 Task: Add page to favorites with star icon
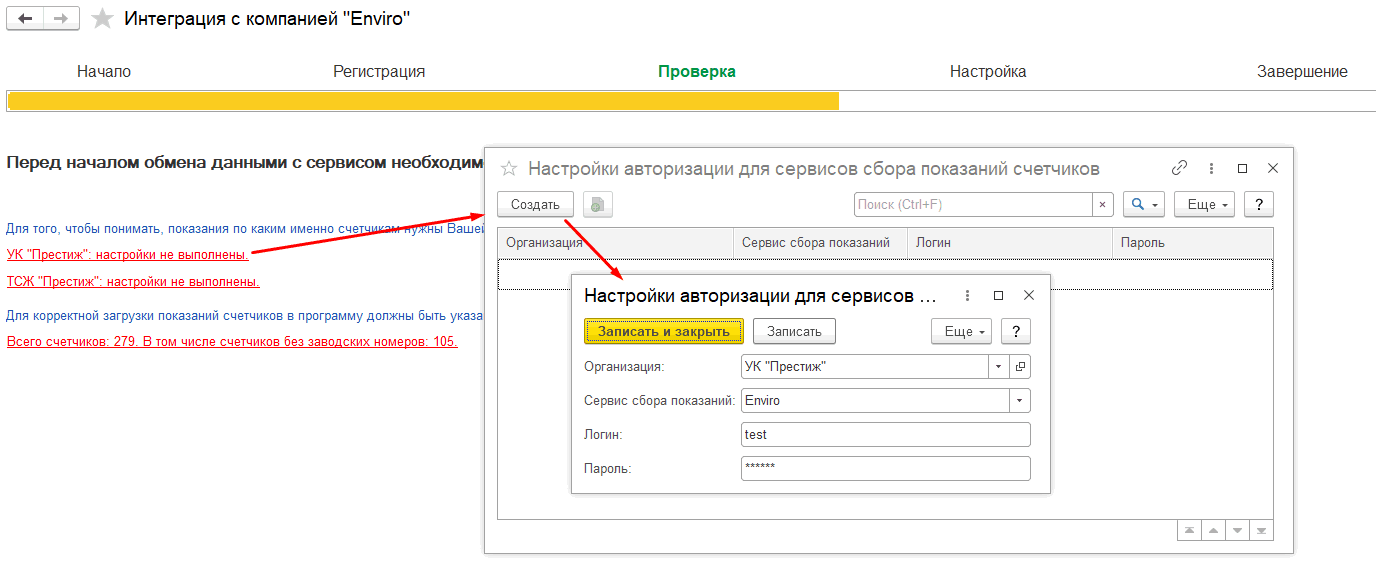point(102,19)
